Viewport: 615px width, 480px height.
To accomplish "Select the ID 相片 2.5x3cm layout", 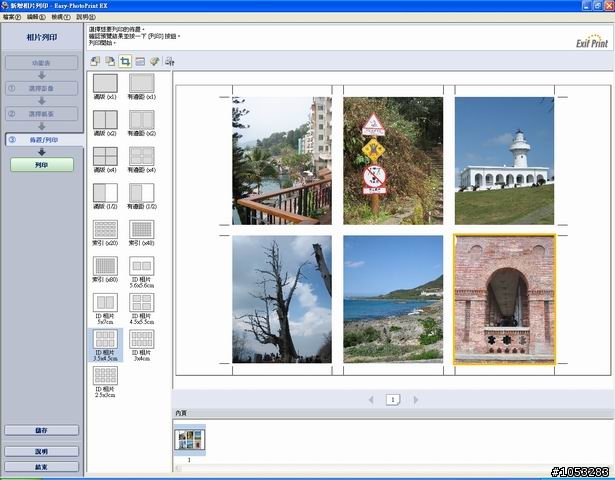I will coord(105,376).
